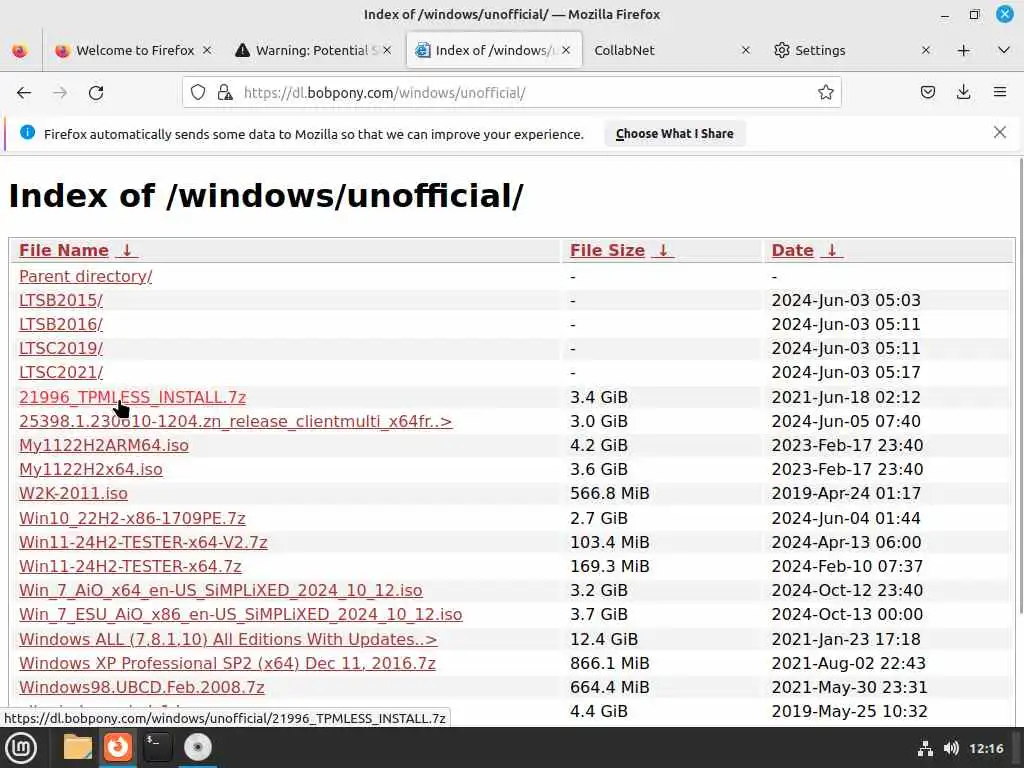Show site security padlock info
The width and height of the screenshot is (1024, 768).
click(x=225, y=93)
